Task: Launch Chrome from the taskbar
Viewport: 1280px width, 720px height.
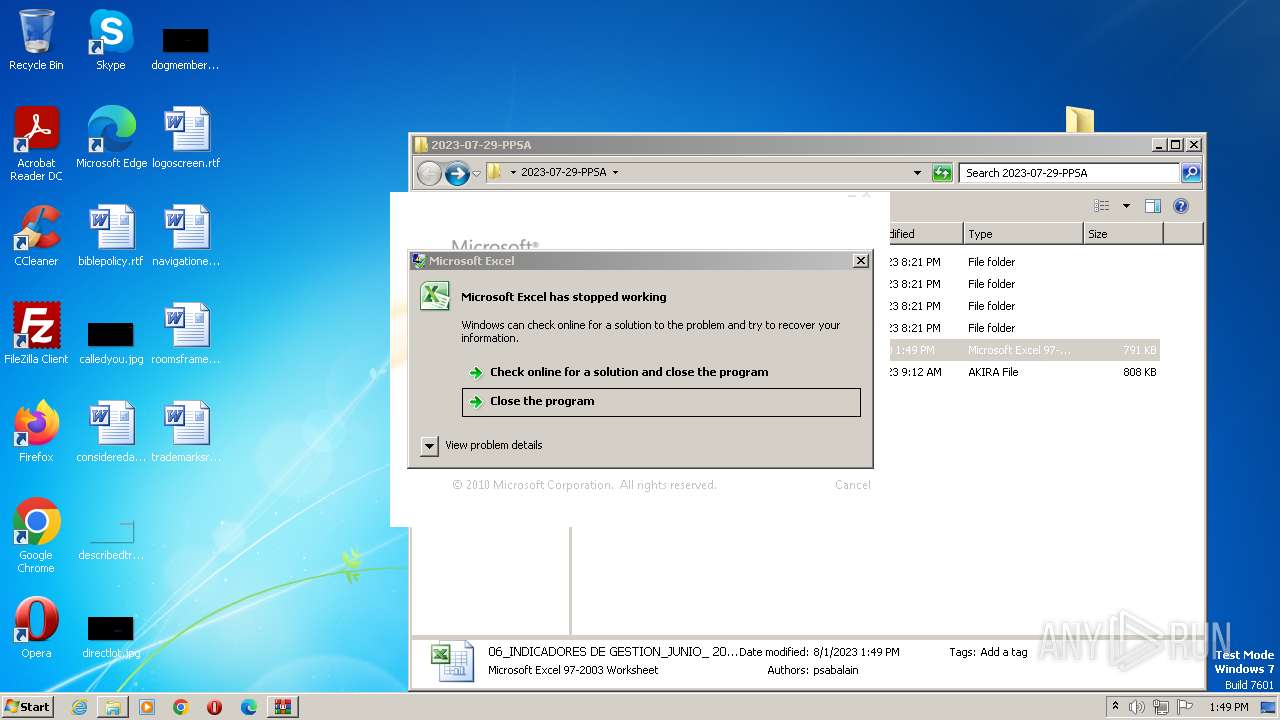Action: 181,707
